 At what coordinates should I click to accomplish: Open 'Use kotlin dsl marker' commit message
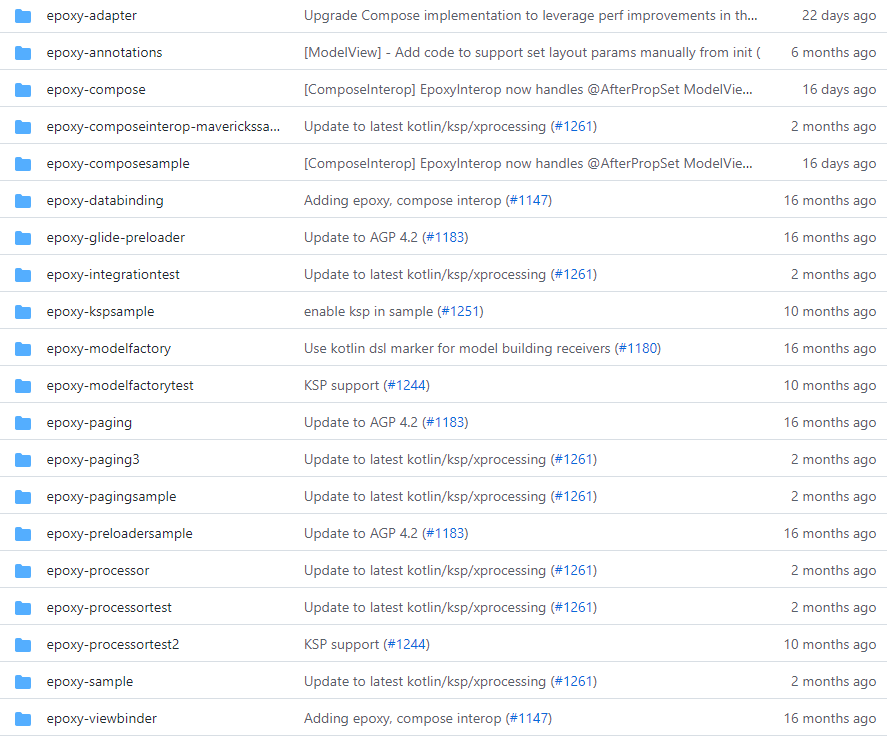pos(457,349)
